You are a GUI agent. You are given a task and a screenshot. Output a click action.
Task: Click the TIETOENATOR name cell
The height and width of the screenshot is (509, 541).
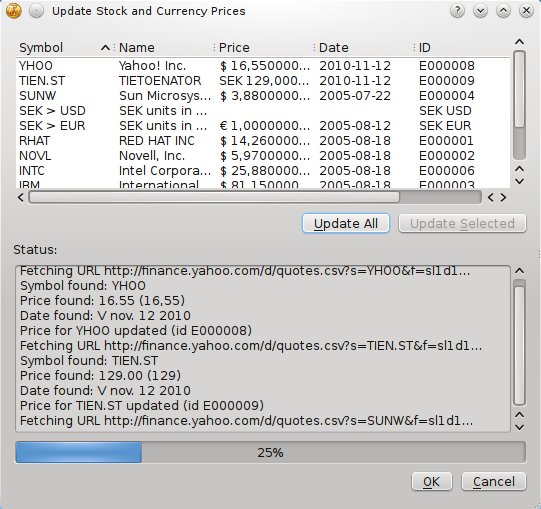[x=160, y=81]
